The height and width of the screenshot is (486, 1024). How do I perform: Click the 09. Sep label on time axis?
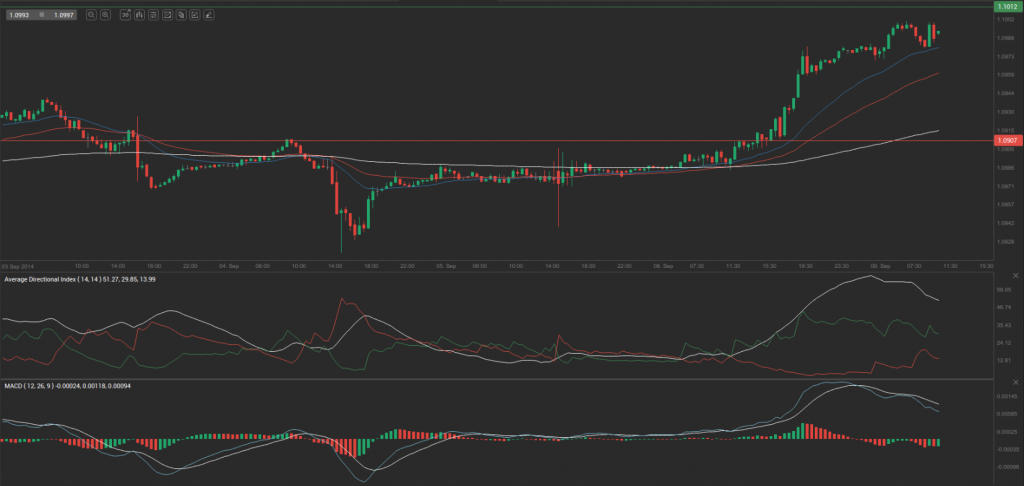point(880,266)
